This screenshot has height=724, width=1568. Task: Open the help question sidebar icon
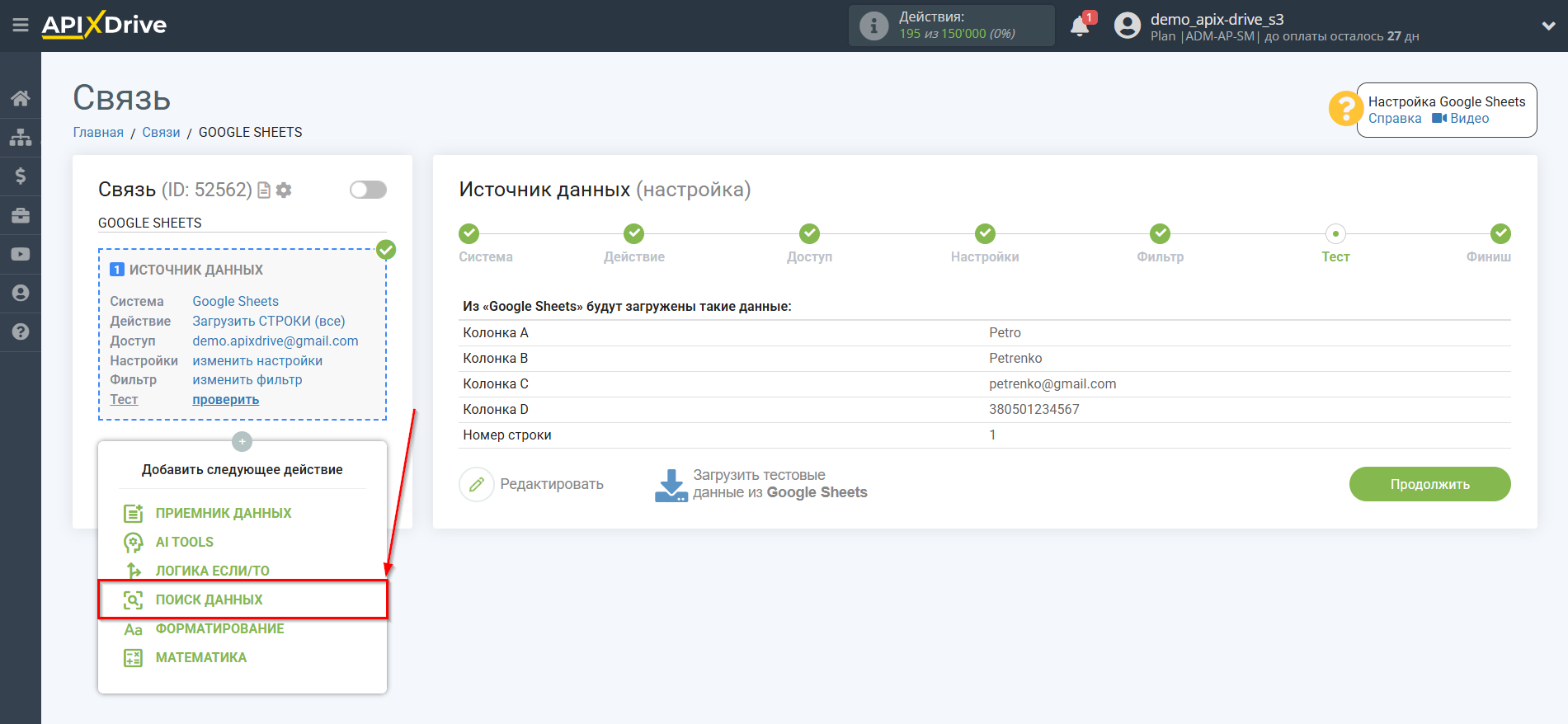pyautogui.click(x=21, y=331)
